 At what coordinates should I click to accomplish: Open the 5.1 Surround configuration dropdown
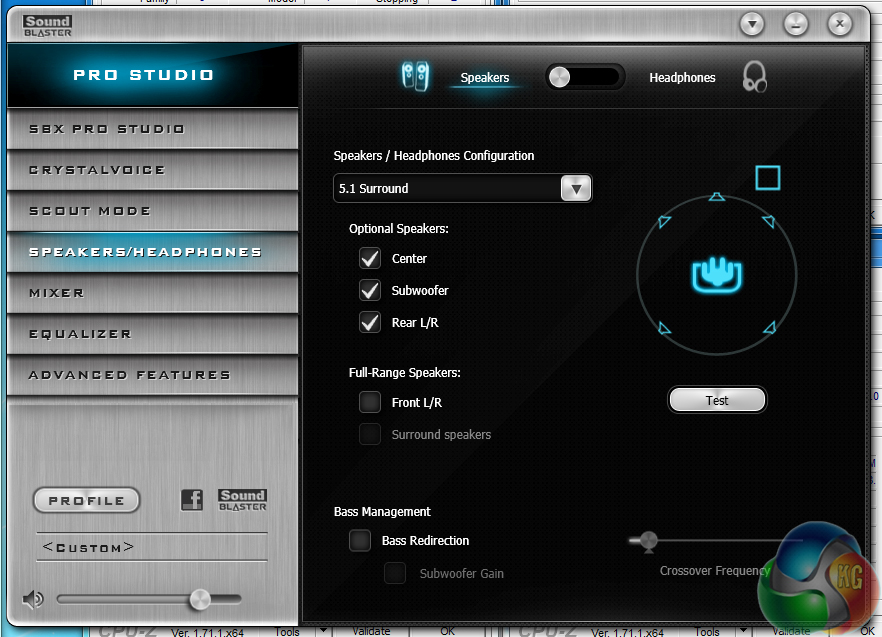(x=575, y=189)
